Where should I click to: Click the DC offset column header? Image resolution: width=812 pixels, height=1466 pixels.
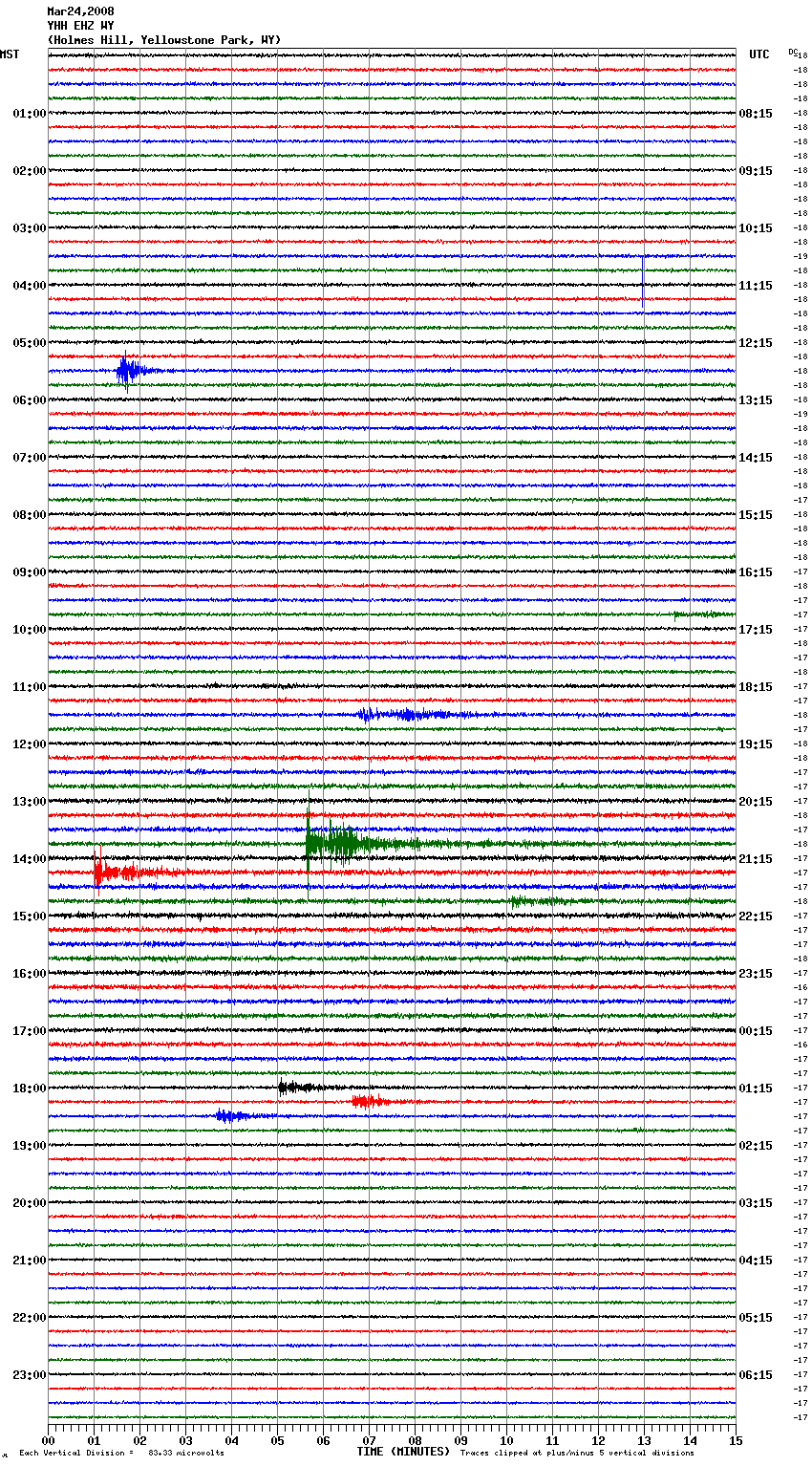793,52
